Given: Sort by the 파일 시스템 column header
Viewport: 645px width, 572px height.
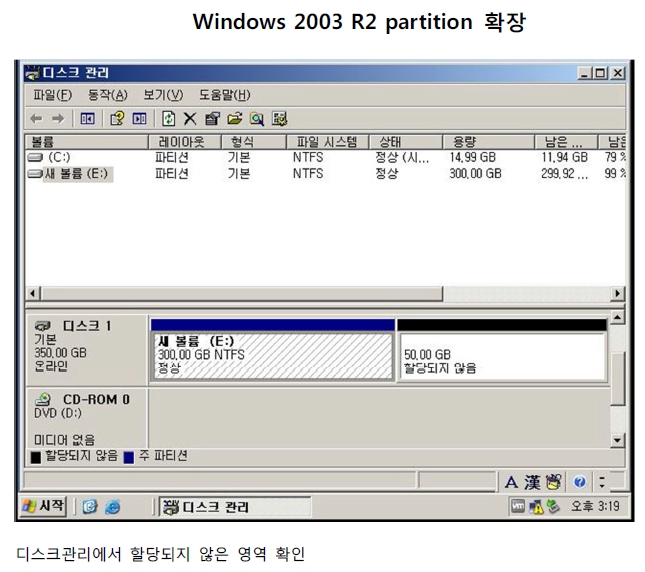Looking at the screenshot, I should click(x=327, y=142).
